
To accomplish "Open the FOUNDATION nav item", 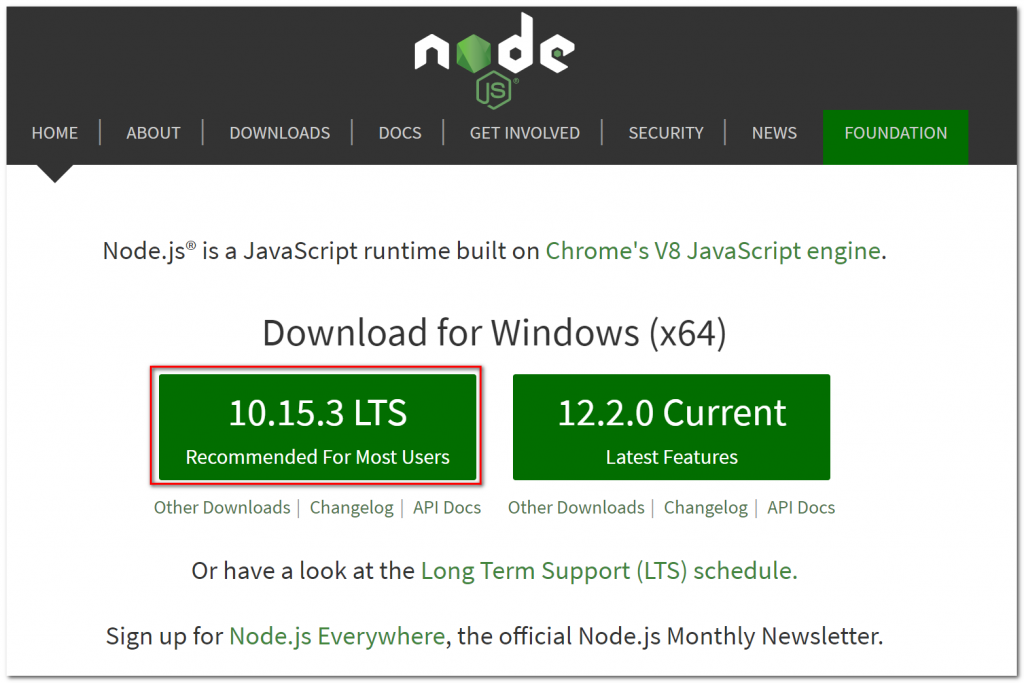I will tap(895, 137).
